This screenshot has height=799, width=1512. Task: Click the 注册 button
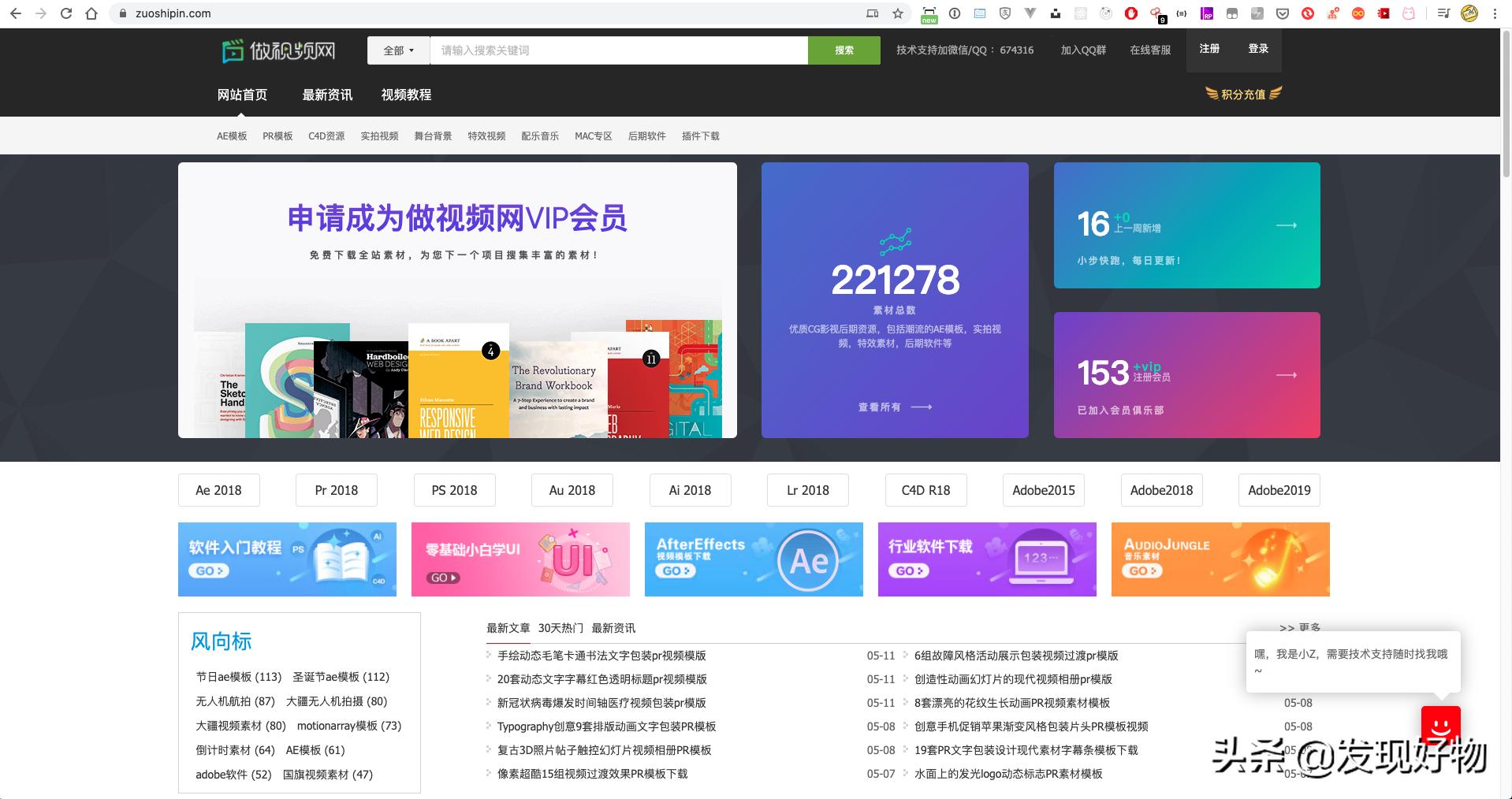[1209, 49]
